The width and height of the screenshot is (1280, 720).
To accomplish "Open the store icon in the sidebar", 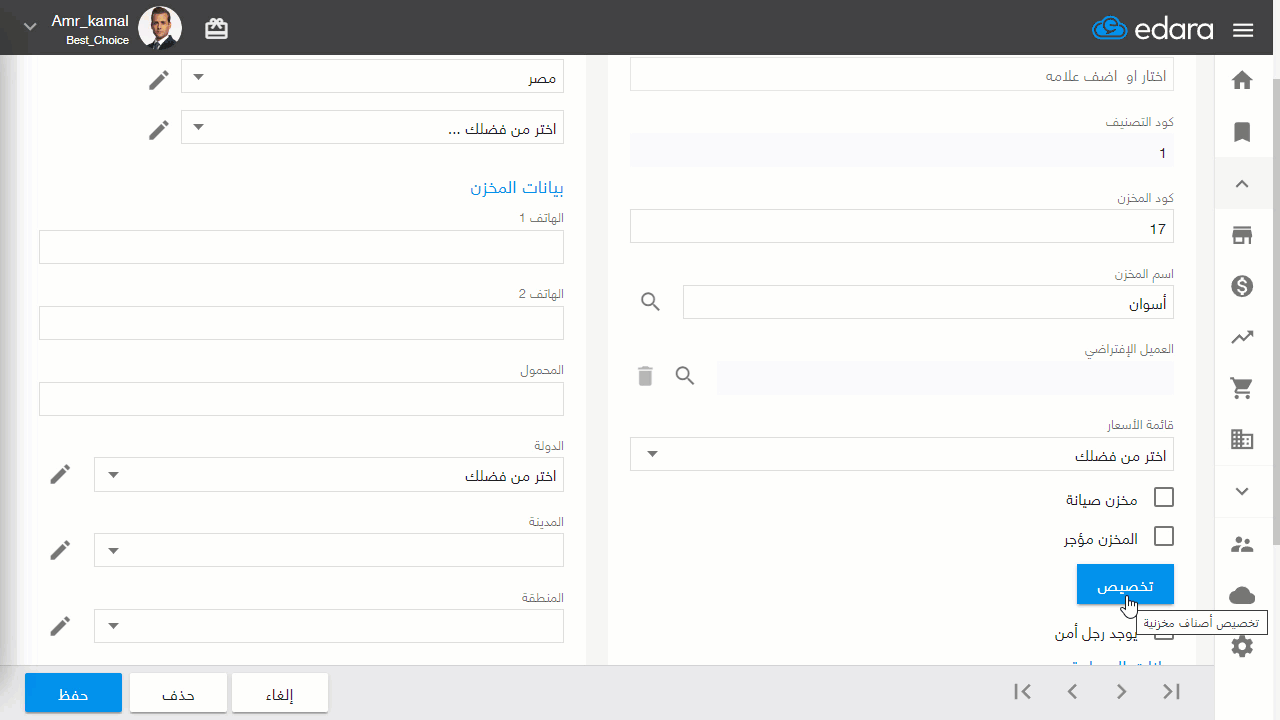I will click(x=1242, y=236).
